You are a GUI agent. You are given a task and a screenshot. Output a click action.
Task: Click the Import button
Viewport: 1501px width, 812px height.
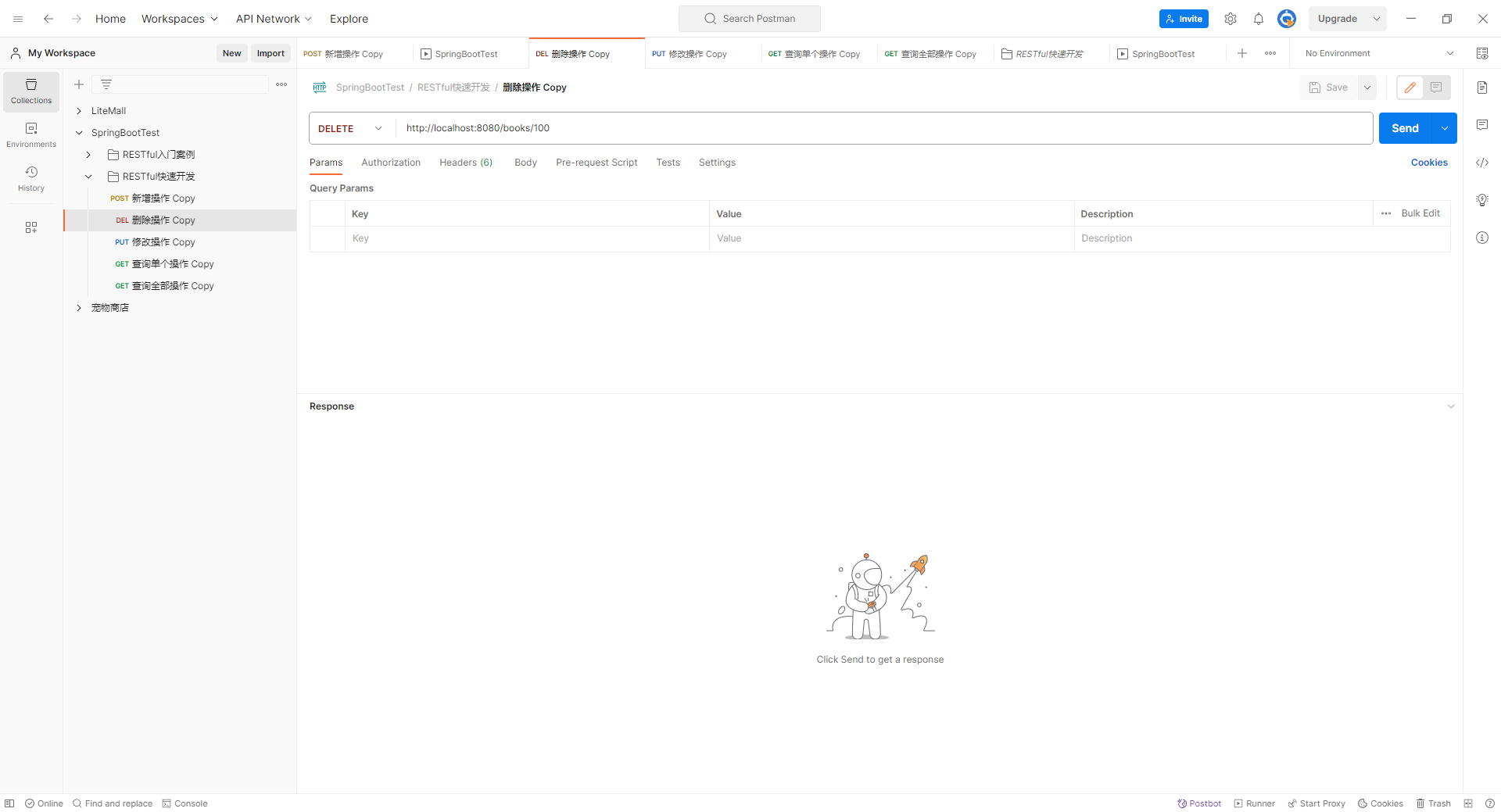pos(270,53)
